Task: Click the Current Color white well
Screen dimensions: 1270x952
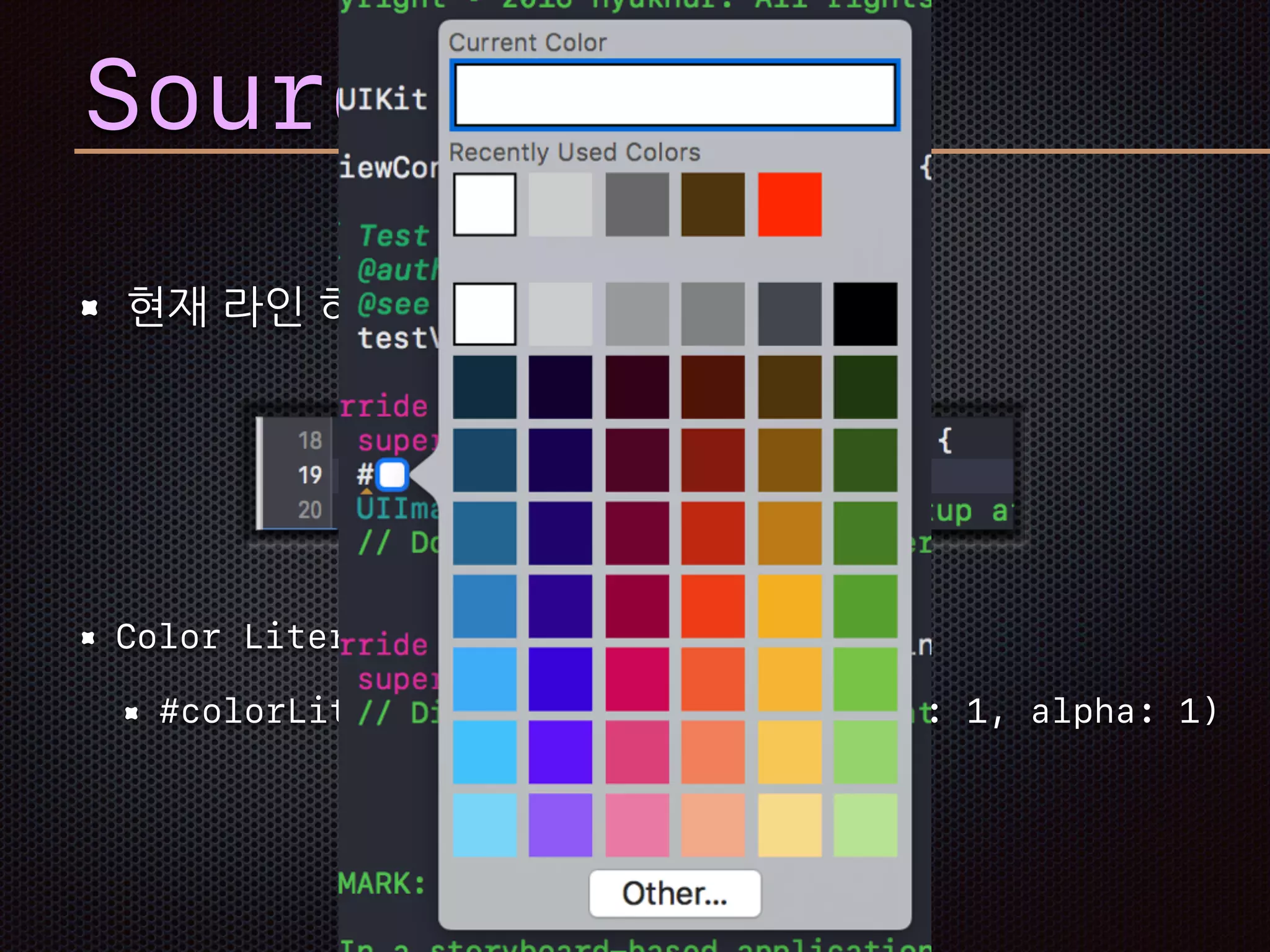Action: [x=675, y=95]
